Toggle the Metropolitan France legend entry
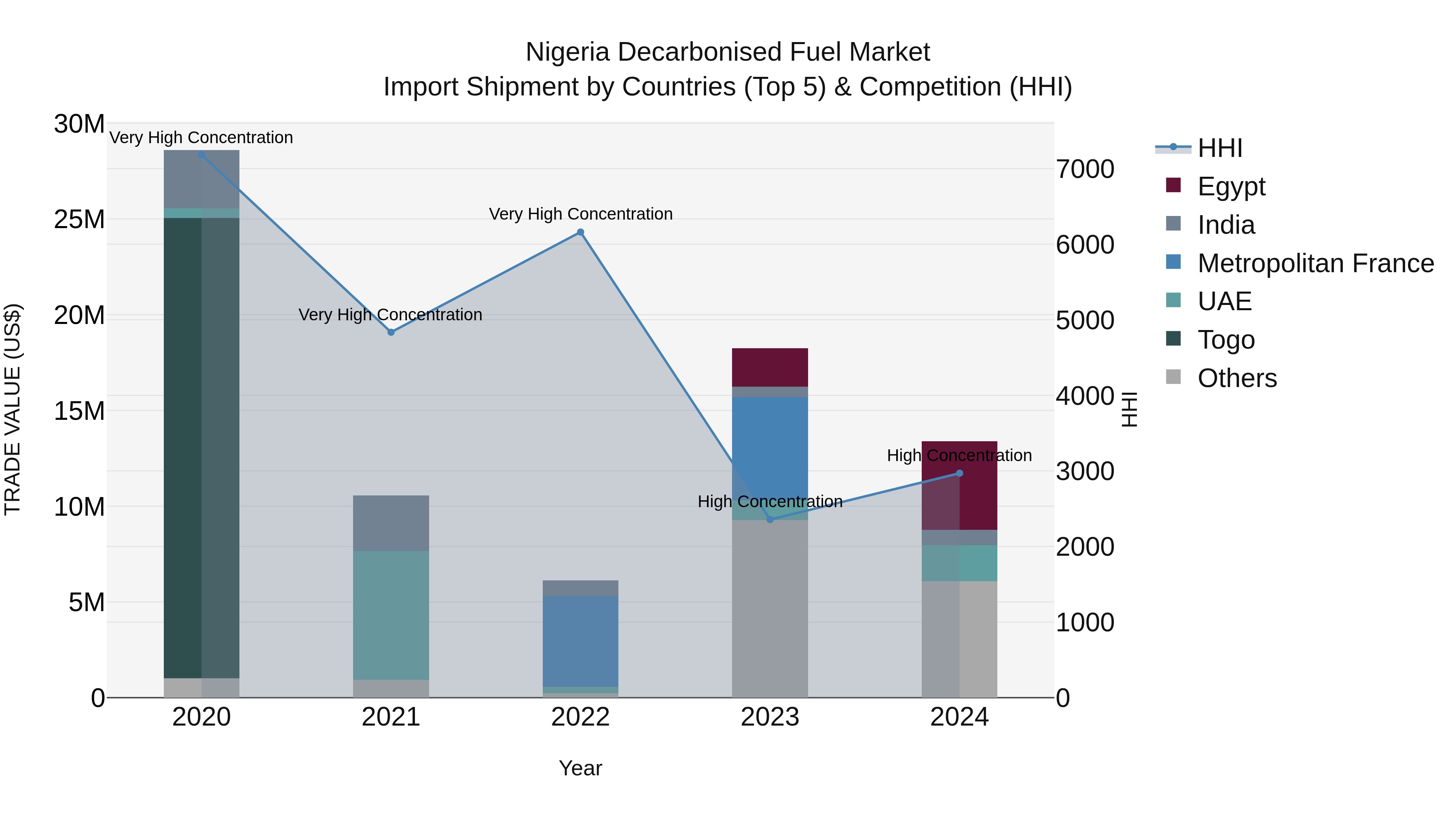 pyautogui.click(x=1299, y=263)
